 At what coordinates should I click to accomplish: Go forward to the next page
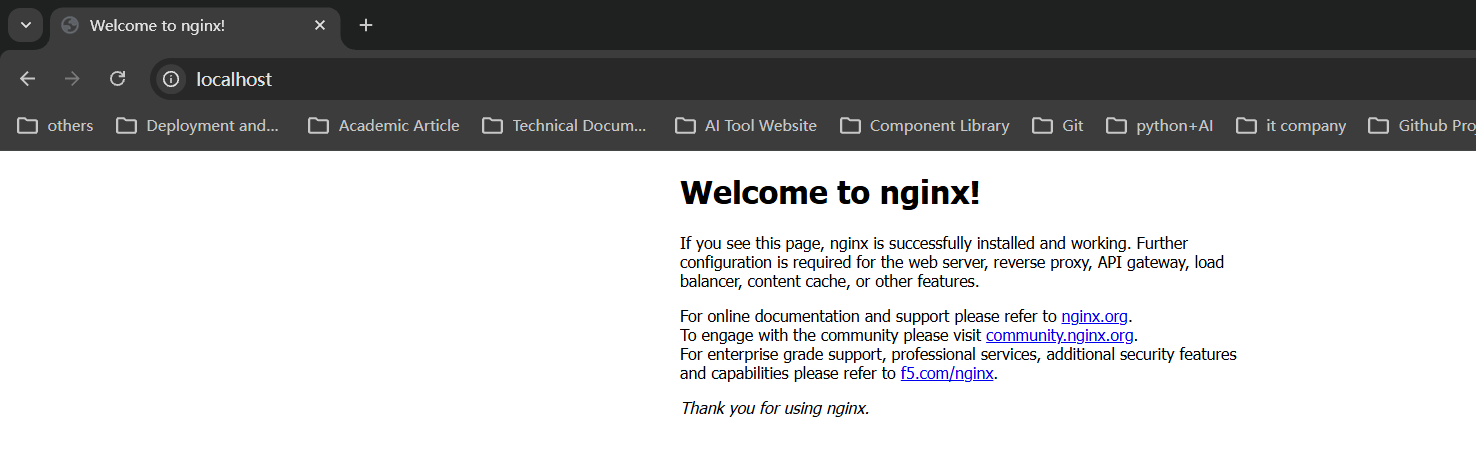tap(72, 79)
